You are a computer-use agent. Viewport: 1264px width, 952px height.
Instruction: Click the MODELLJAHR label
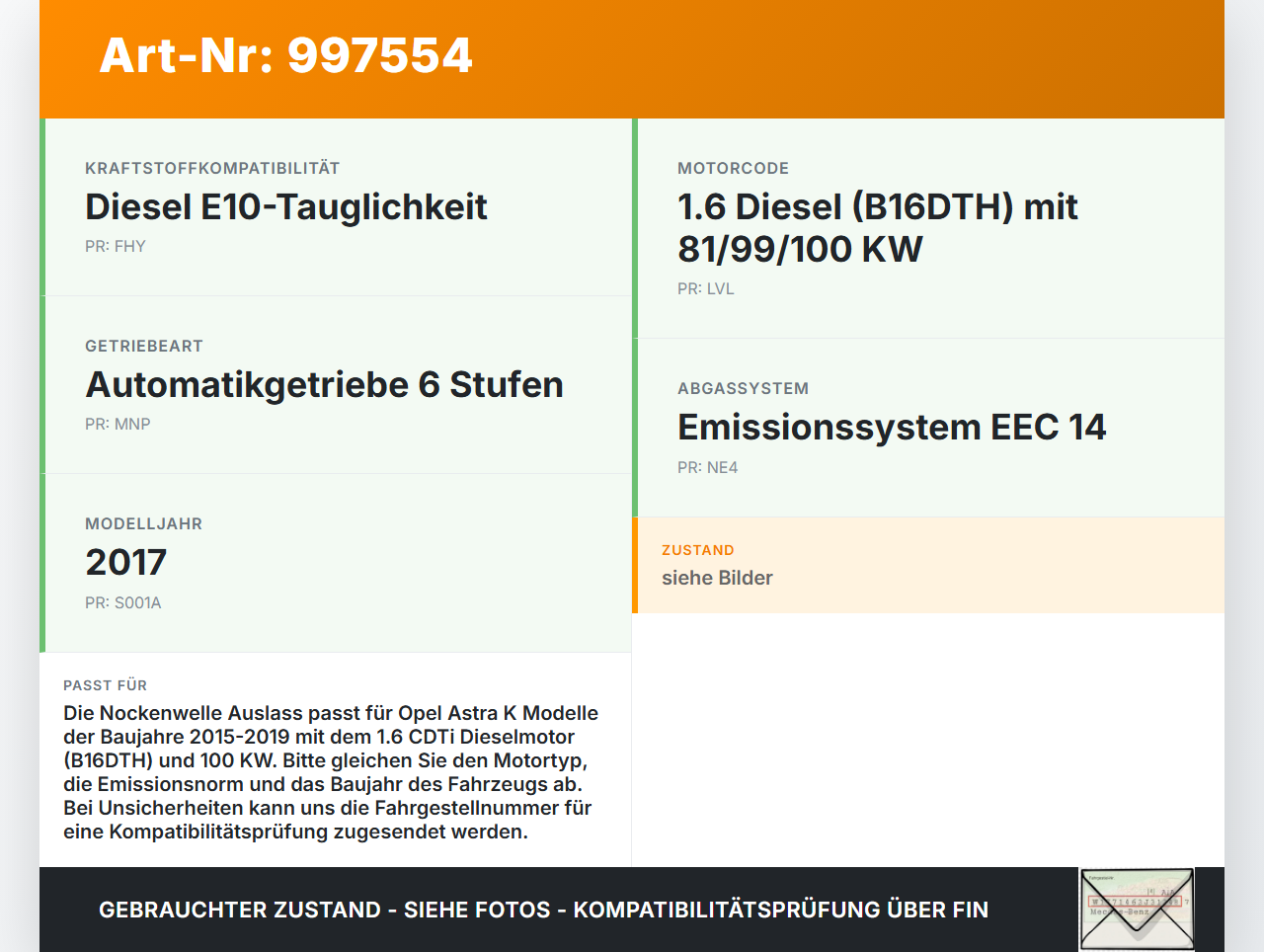pos(143,524)
